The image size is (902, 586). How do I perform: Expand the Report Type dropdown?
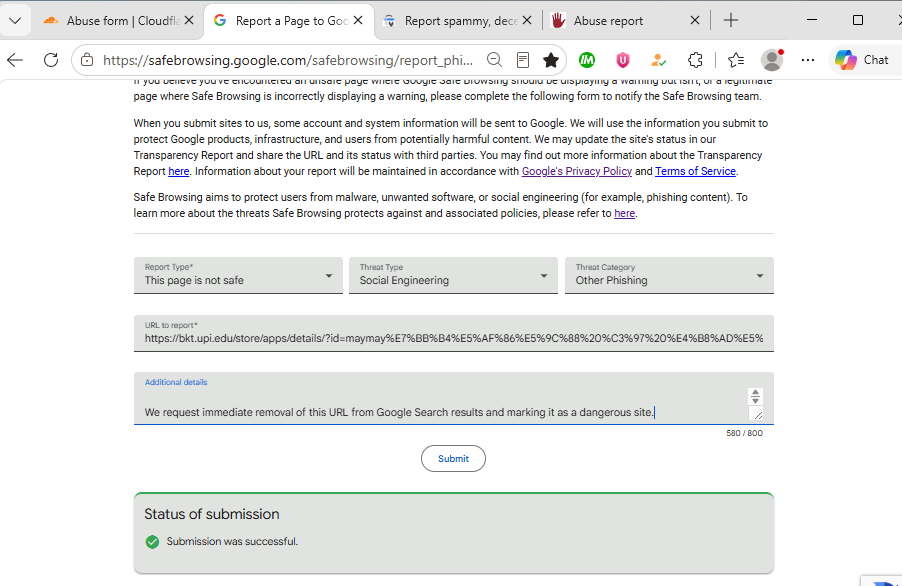[x=238, y=275]
